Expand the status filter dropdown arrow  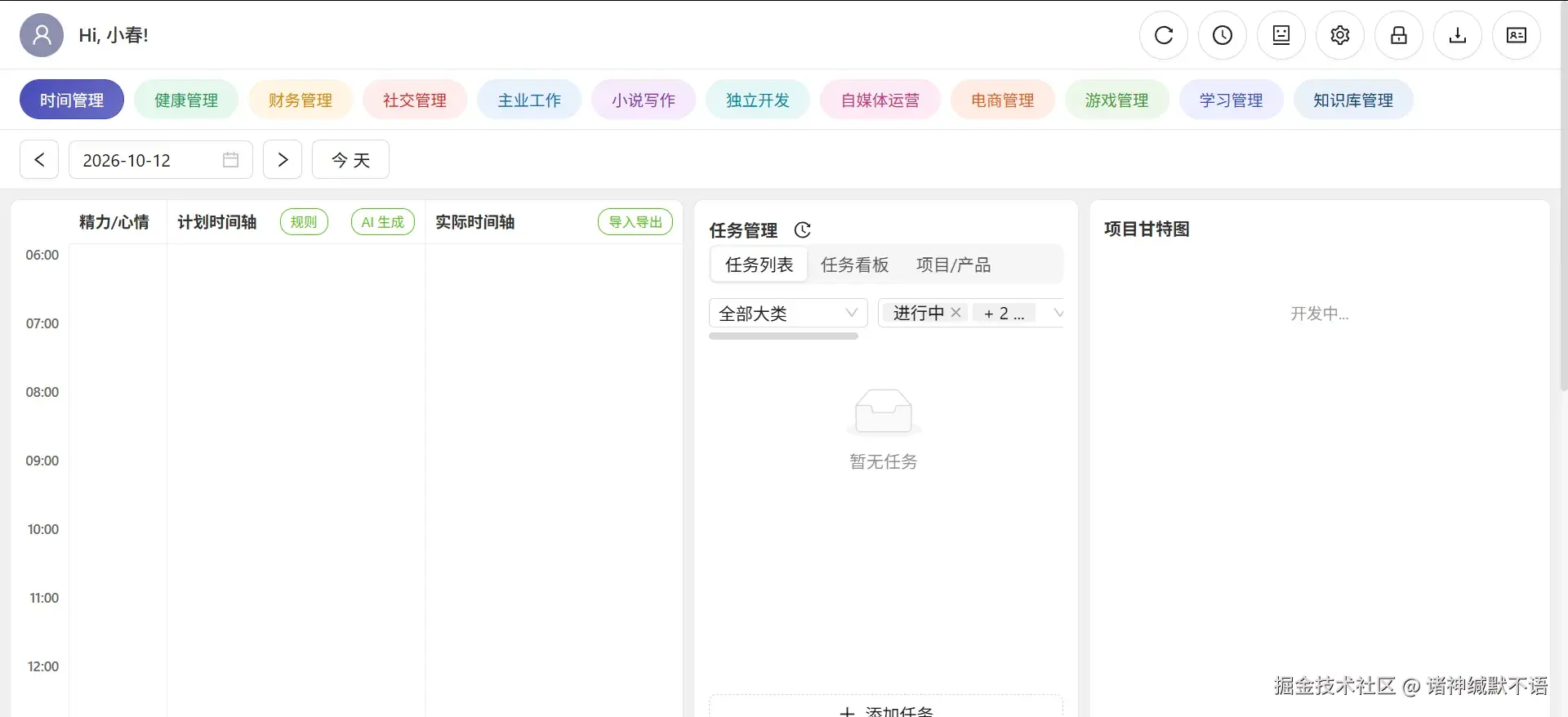pyautogui.click(x=1058, y=313)
